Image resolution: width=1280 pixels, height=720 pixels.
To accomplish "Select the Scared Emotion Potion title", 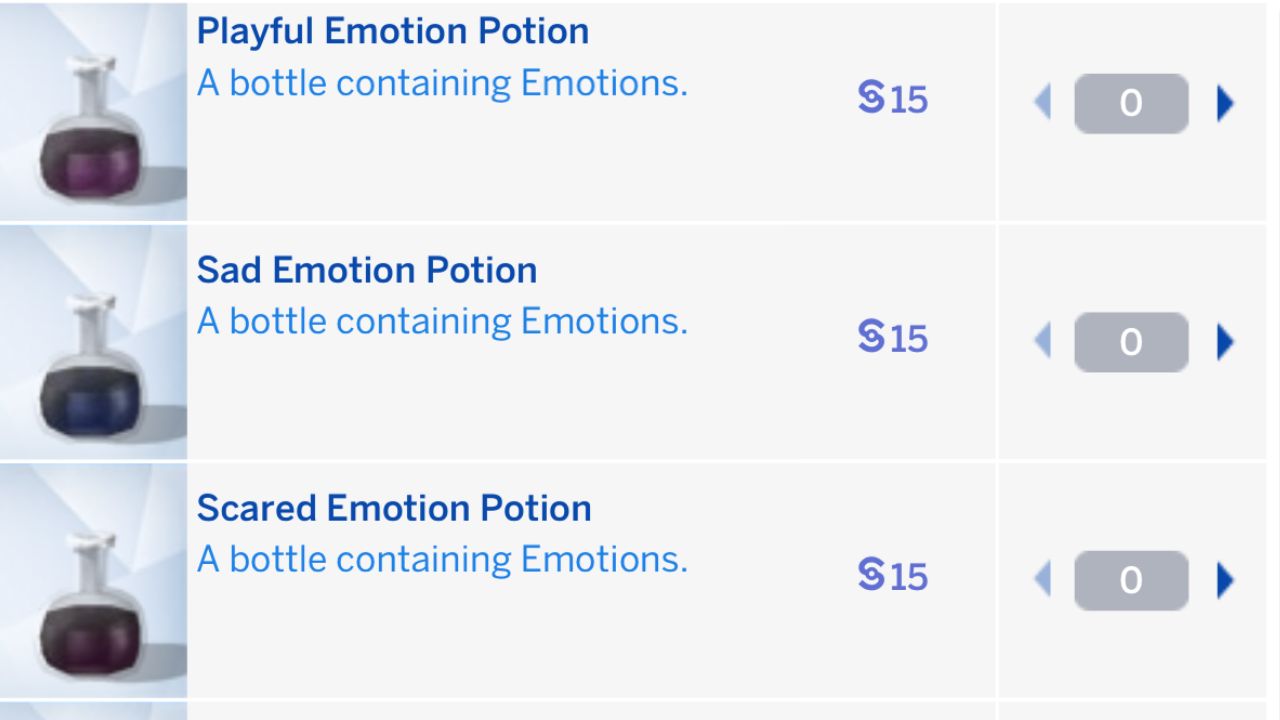I will (393, 508).
